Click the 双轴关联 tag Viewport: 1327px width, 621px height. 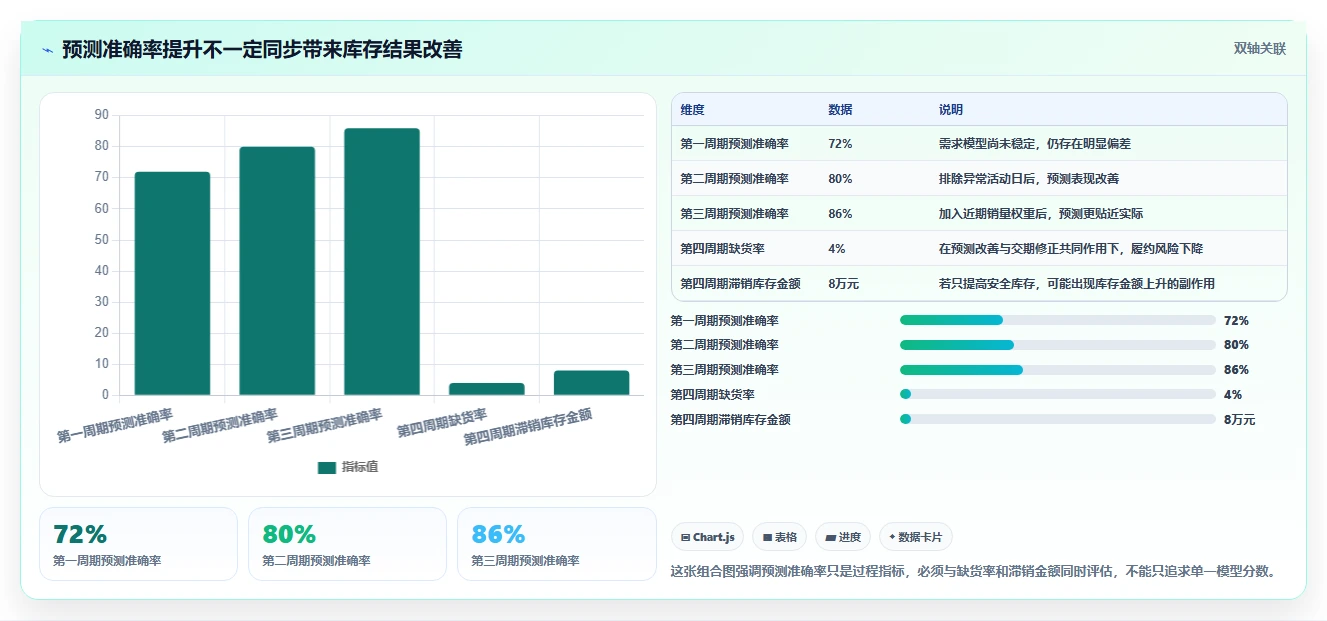[x=1259, y=48]
